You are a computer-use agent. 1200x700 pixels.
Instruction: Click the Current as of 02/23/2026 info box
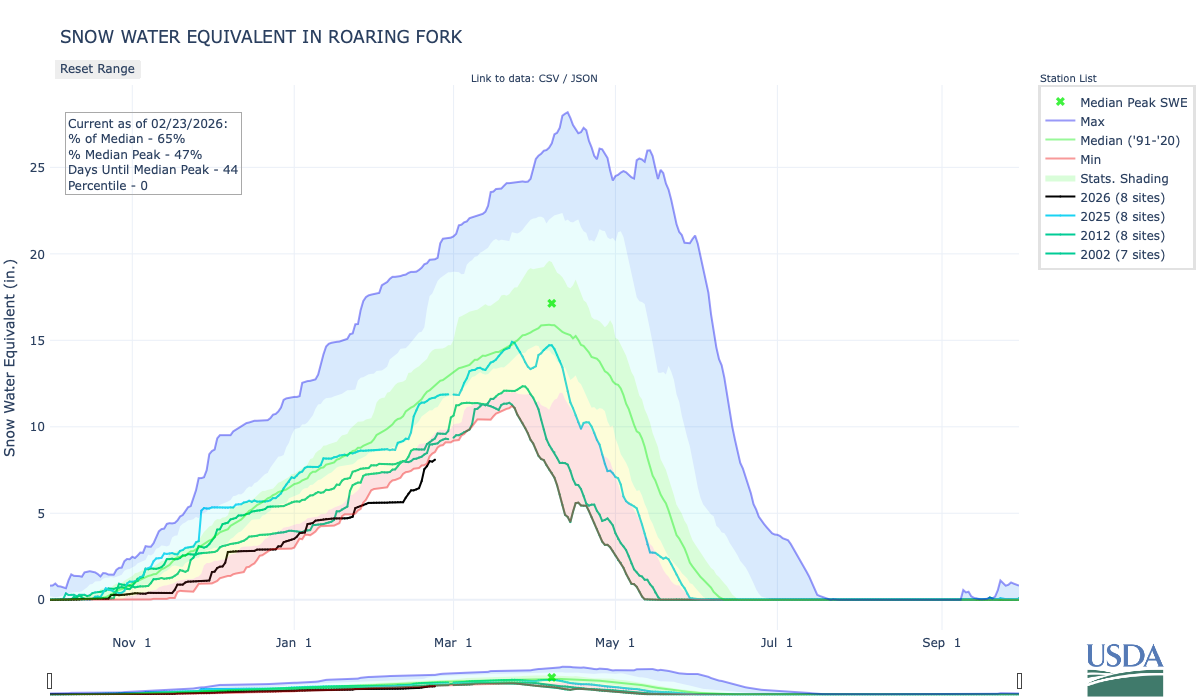(153, 154)
